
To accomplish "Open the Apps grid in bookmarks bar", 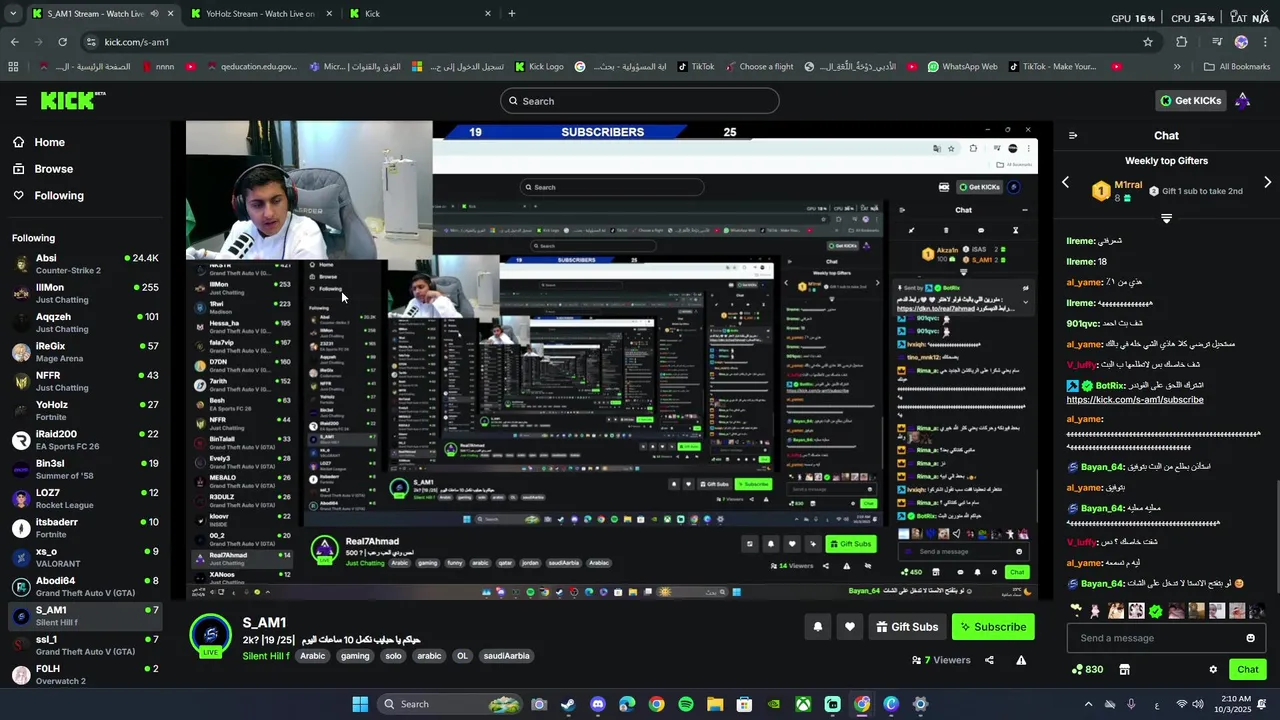I will coord(13,67).
